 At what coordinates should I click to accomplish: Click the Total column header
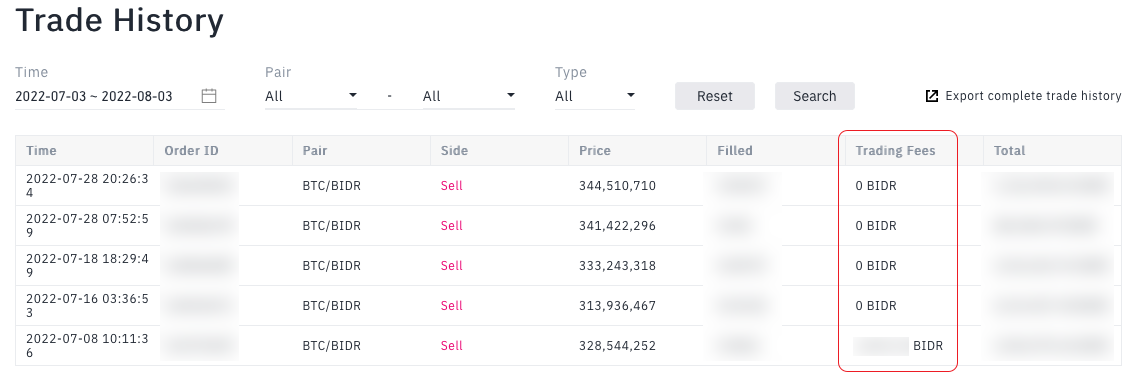click(1009, 151)
